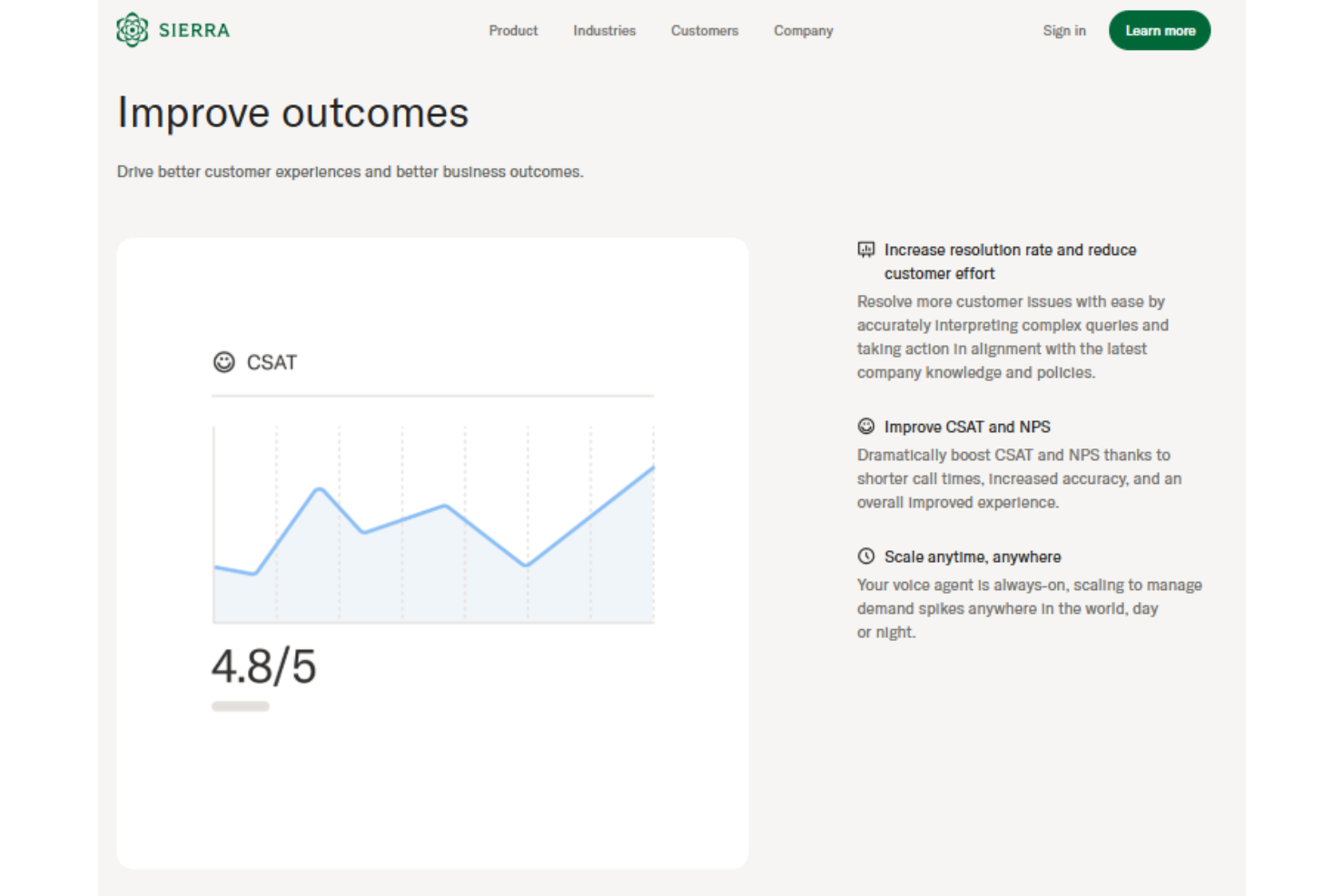
Task: Open the Company navigation menu
Action: [803, 31]
